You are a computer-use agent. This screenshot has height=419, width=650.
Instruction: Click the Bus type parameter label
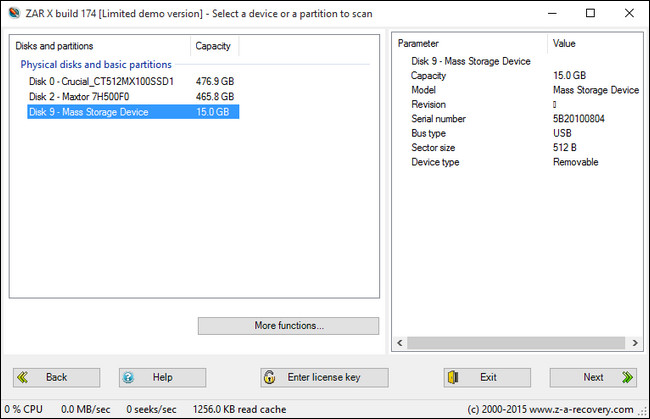tap(429, 133)
